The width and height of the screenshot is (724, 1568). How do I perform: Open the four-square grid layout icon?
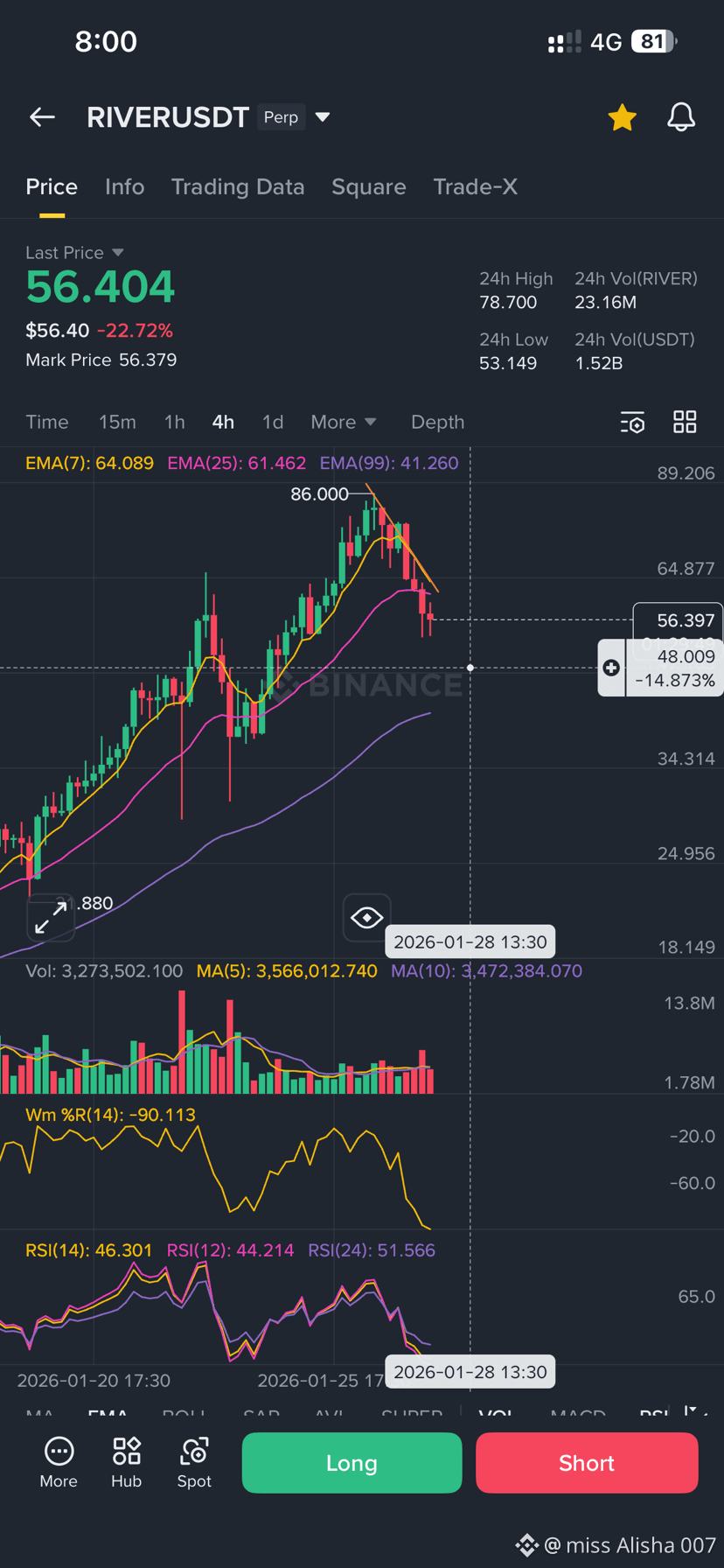[x=685, y=422]
